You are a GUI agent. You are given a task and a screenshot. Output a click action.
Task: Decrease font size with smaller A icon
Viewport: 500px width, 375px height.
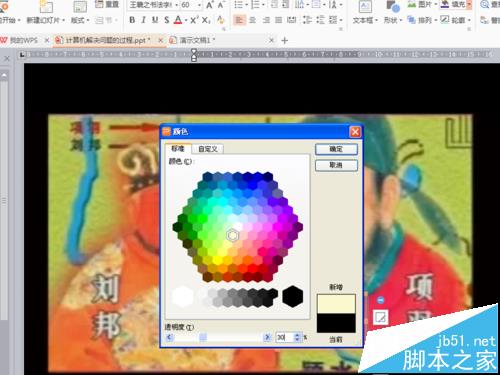pos(221,5)
